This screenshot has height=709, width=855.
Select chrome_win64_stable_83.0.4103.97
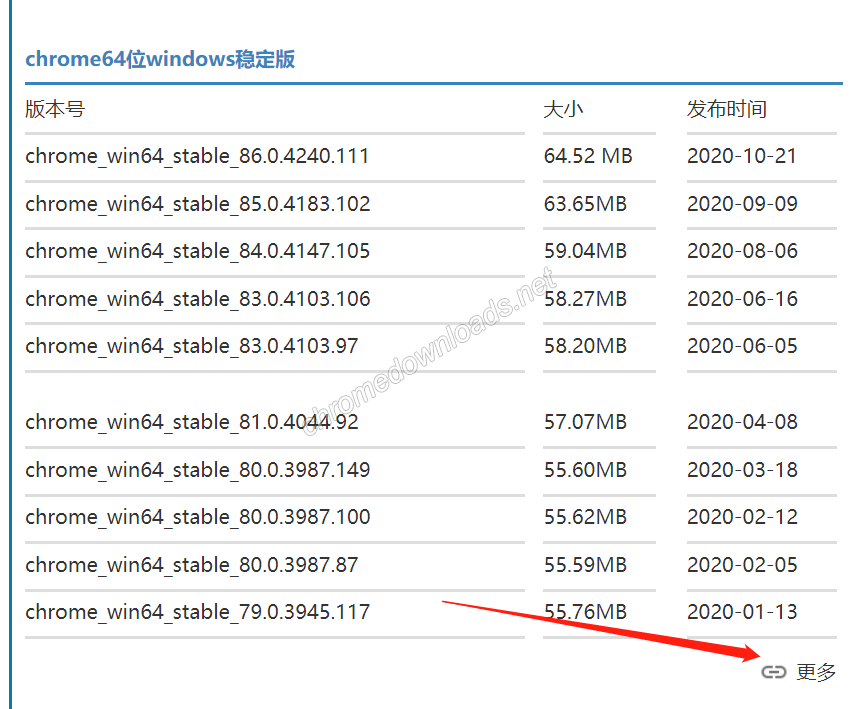click(x=192, y=346)
